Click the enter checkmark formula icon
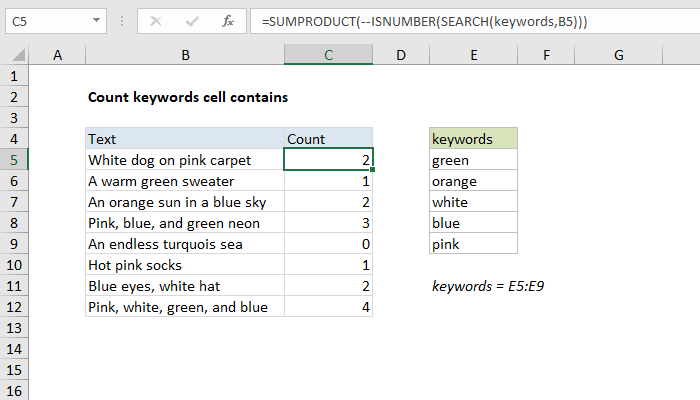This screenshot has width=700, height=400. (x=192, y=21)
